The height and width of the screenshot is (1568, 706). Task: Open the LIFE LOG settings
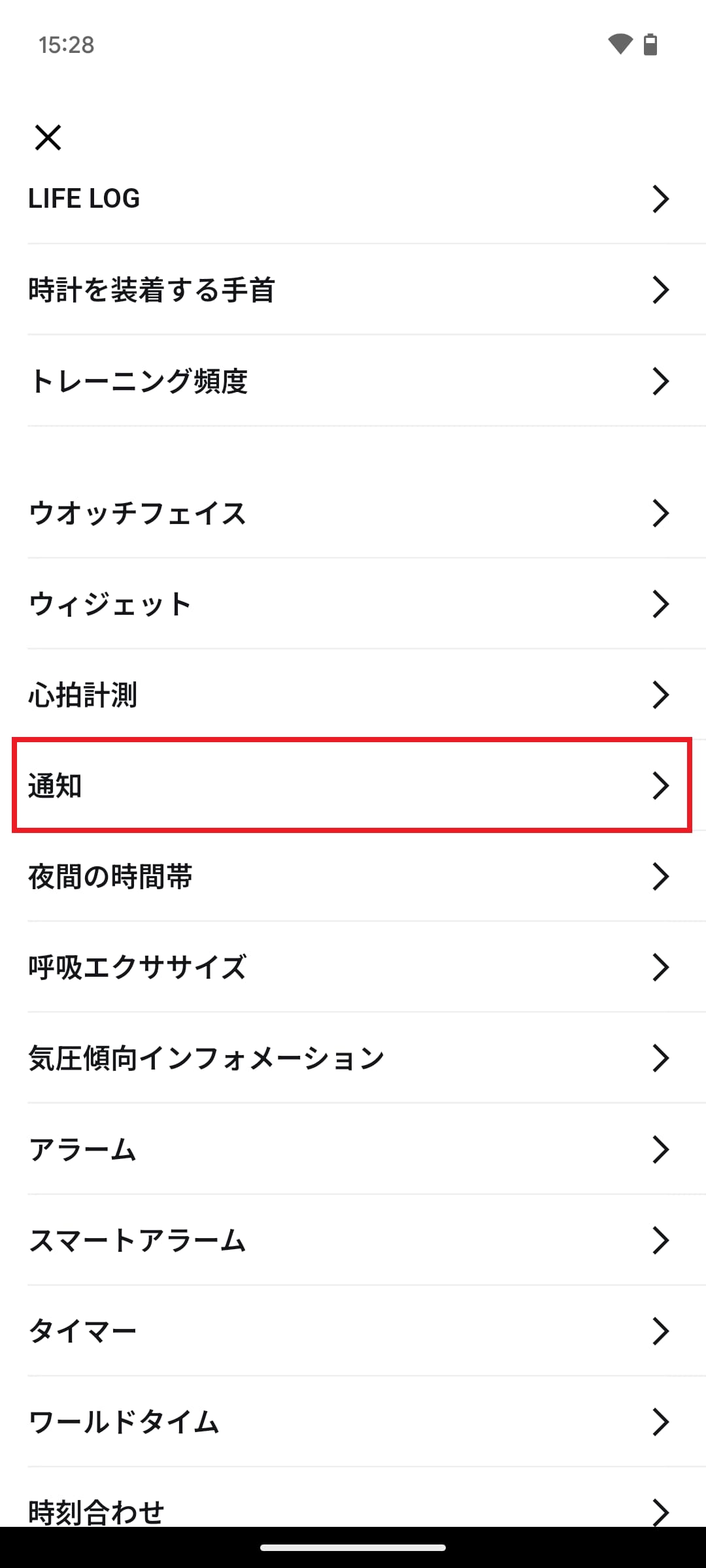[84, 199]
